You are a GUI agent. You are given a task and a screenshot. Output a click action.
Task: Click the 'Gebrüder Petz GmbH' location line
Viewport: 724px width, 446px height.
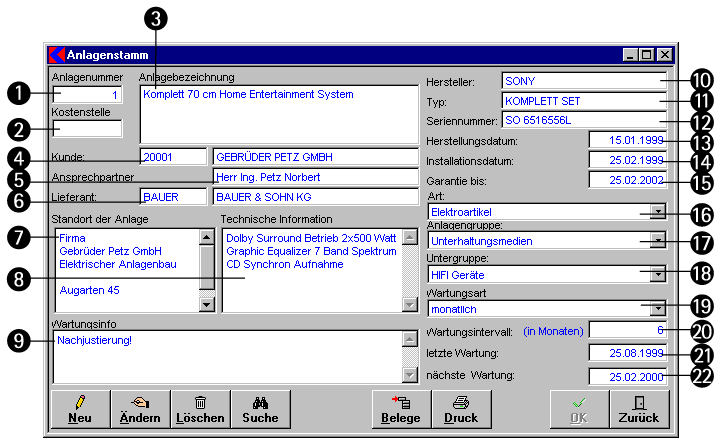pos(110,251)
